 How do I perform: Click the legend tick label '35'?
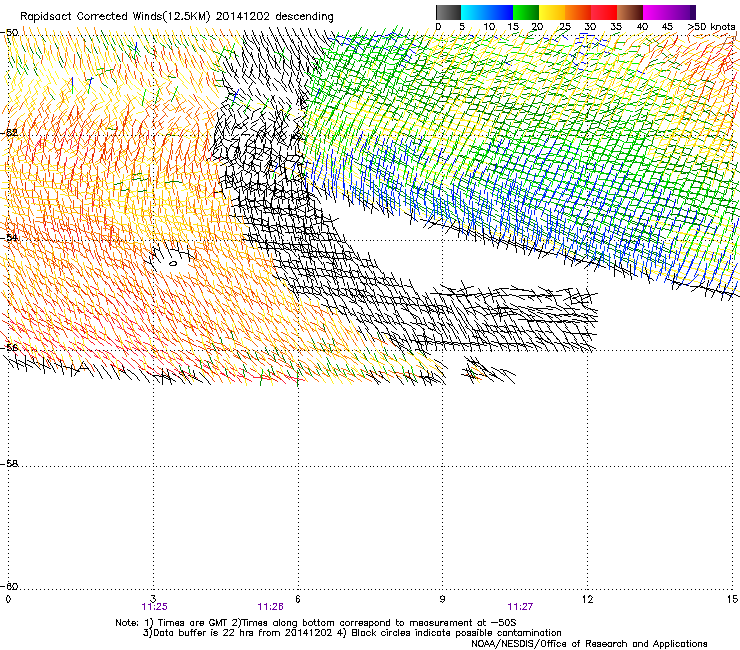click(616, 27)
